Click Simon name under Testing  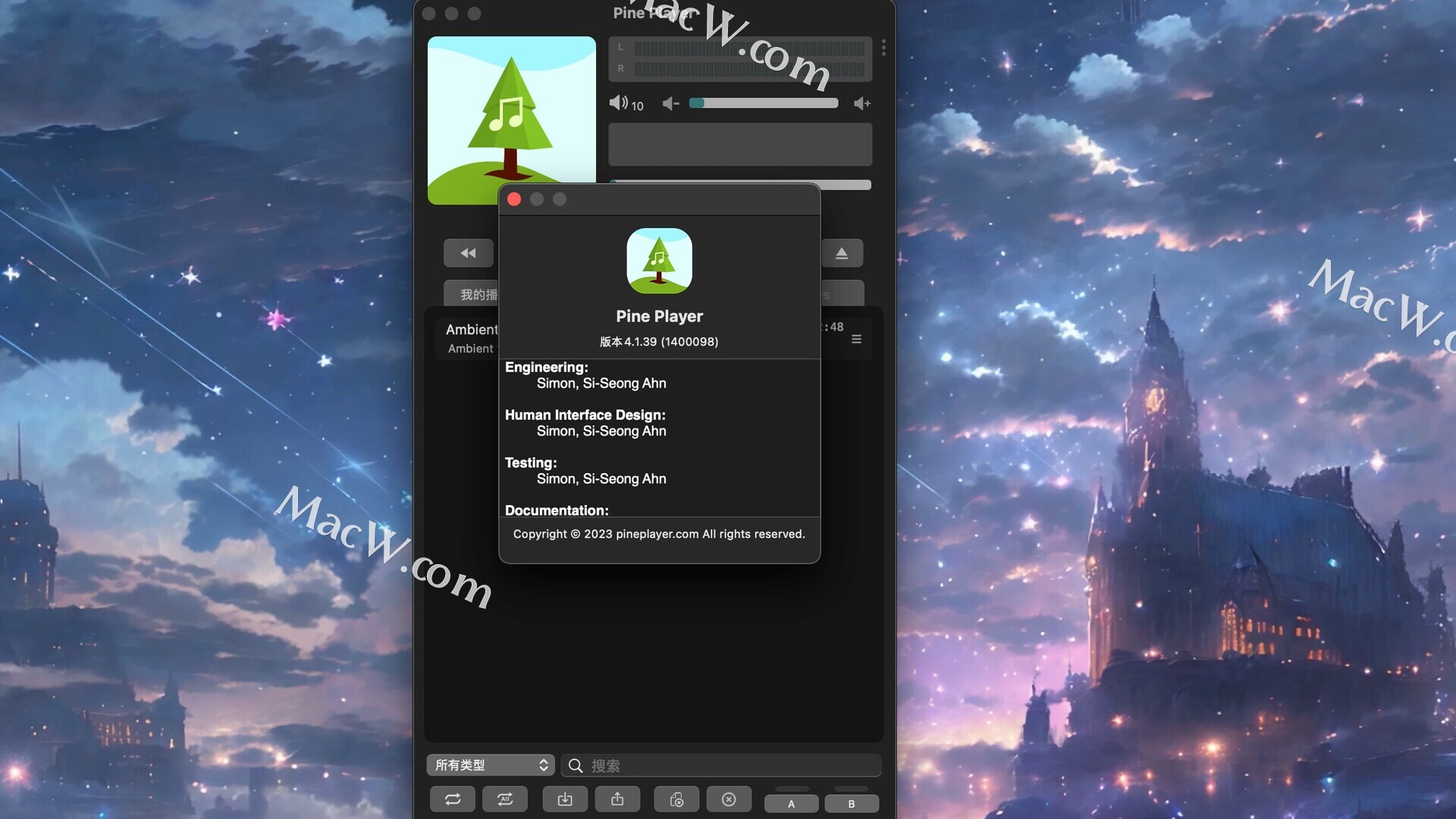point(601,479)
